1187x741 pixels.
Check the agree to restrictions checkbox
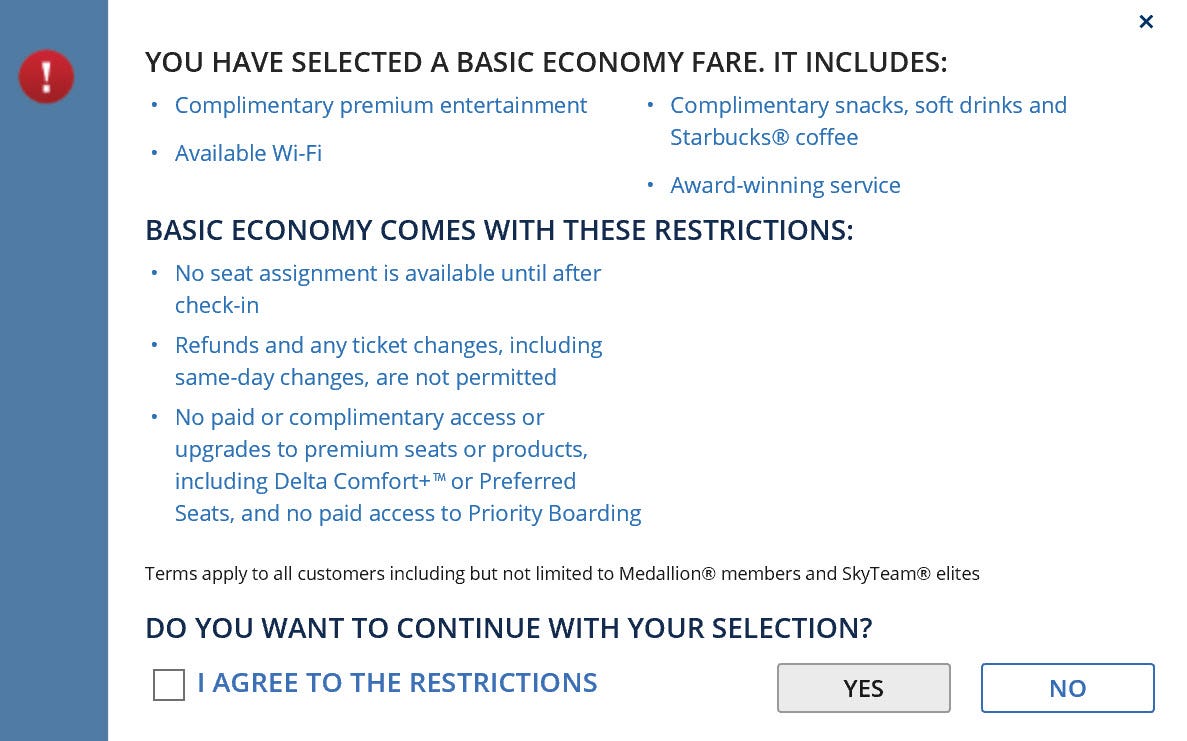pyautogui.click(x=169, y=685)
